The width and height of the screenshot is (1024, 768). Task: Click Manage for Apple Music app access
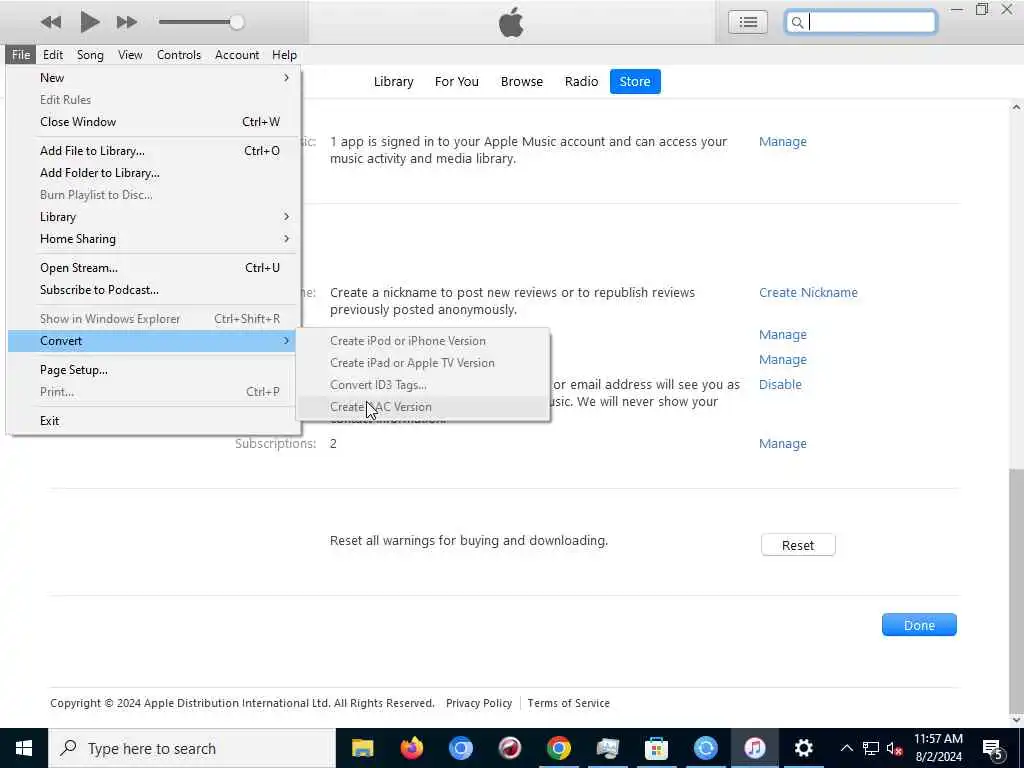click(782, 142)
